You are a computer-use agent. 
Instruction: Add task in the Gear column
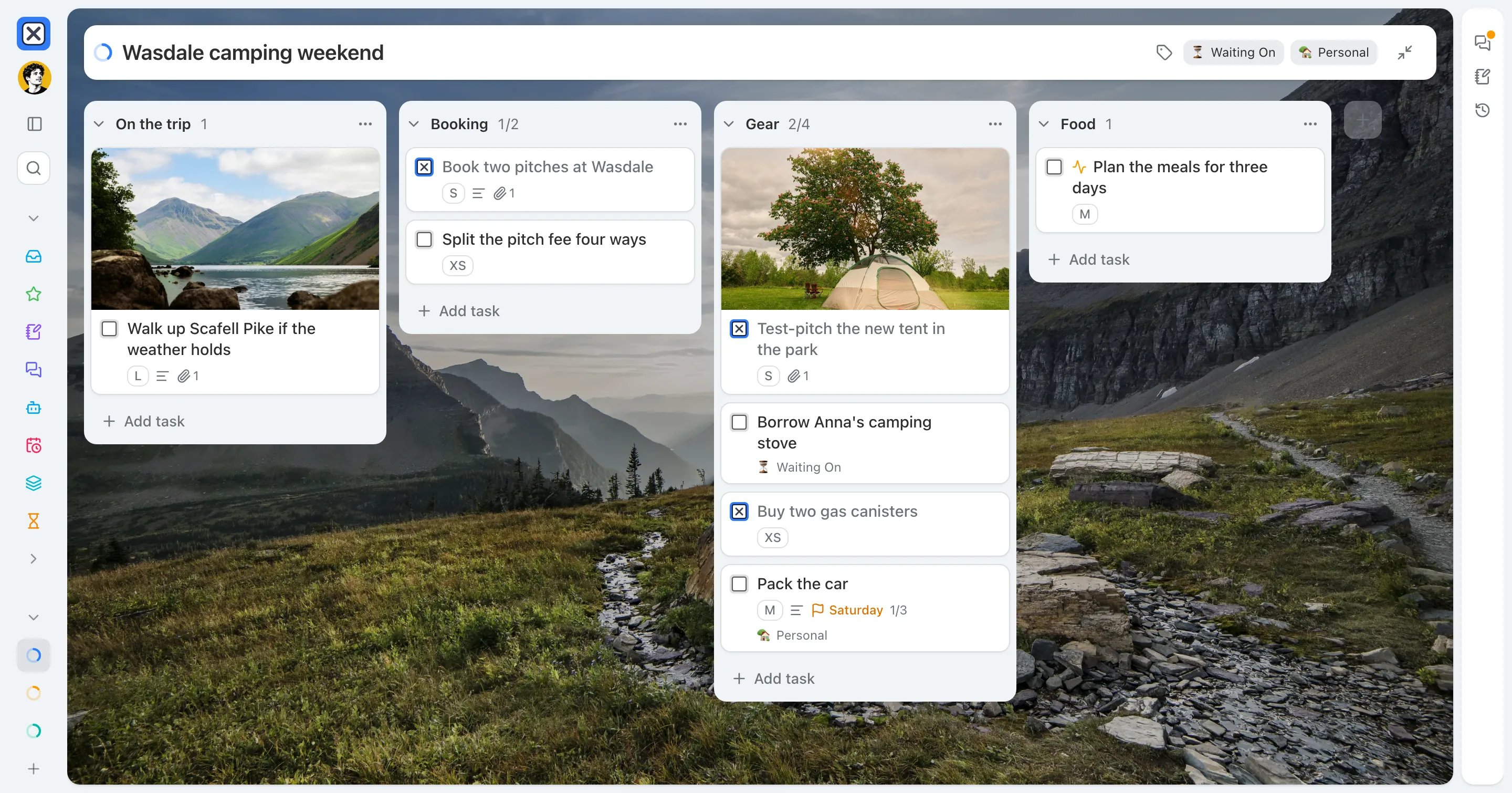coord(774,679)
